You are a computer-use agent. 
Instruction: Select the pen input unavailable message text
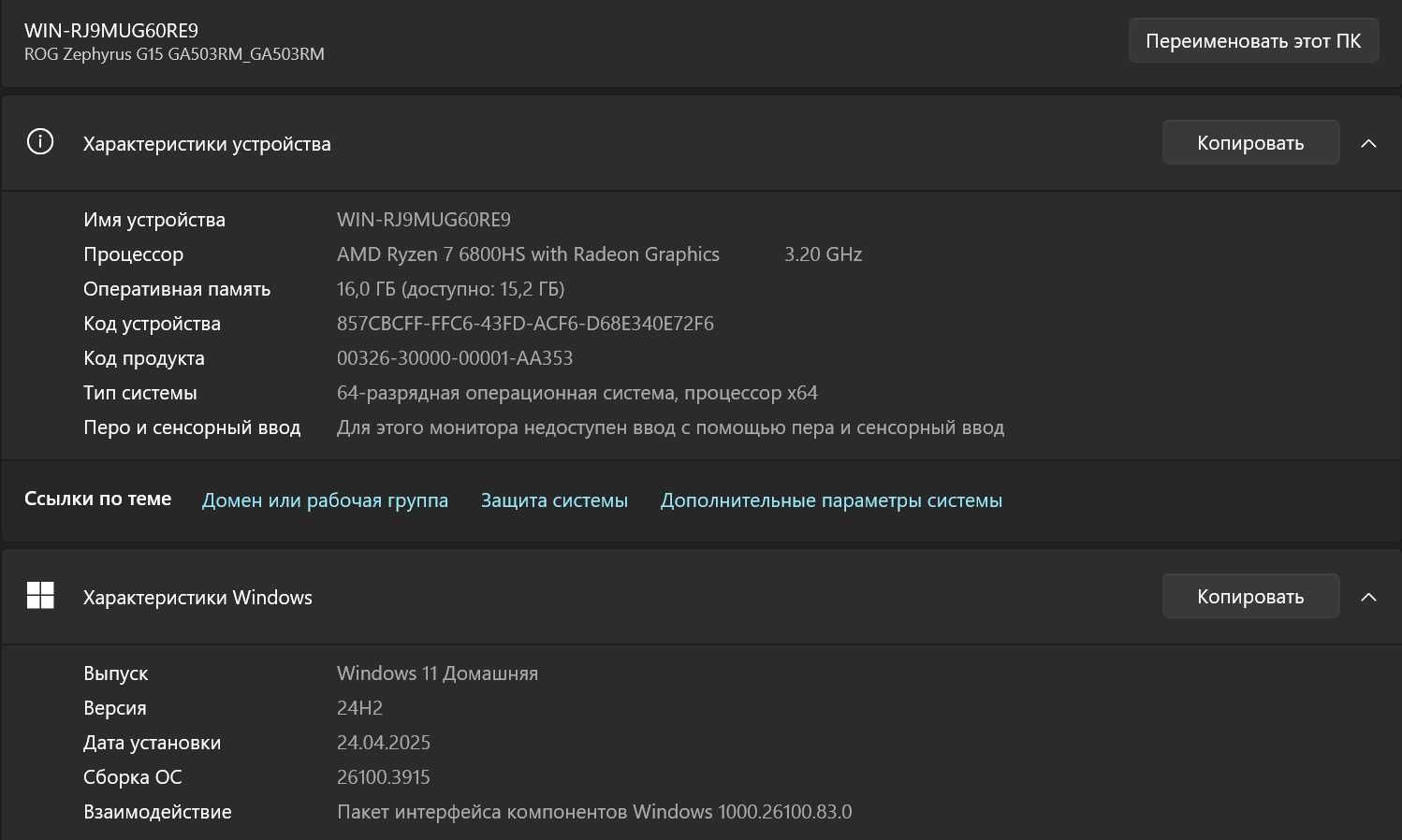[x=670, y=427]
